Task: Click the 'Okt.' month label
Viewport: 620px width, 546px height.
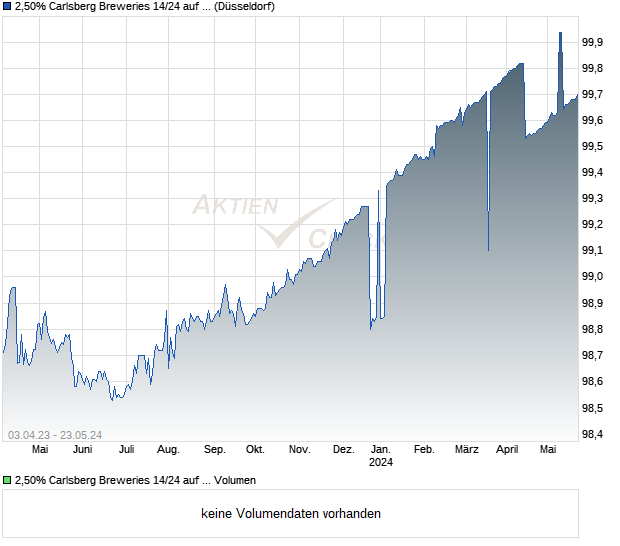Action: click(255, 450)
